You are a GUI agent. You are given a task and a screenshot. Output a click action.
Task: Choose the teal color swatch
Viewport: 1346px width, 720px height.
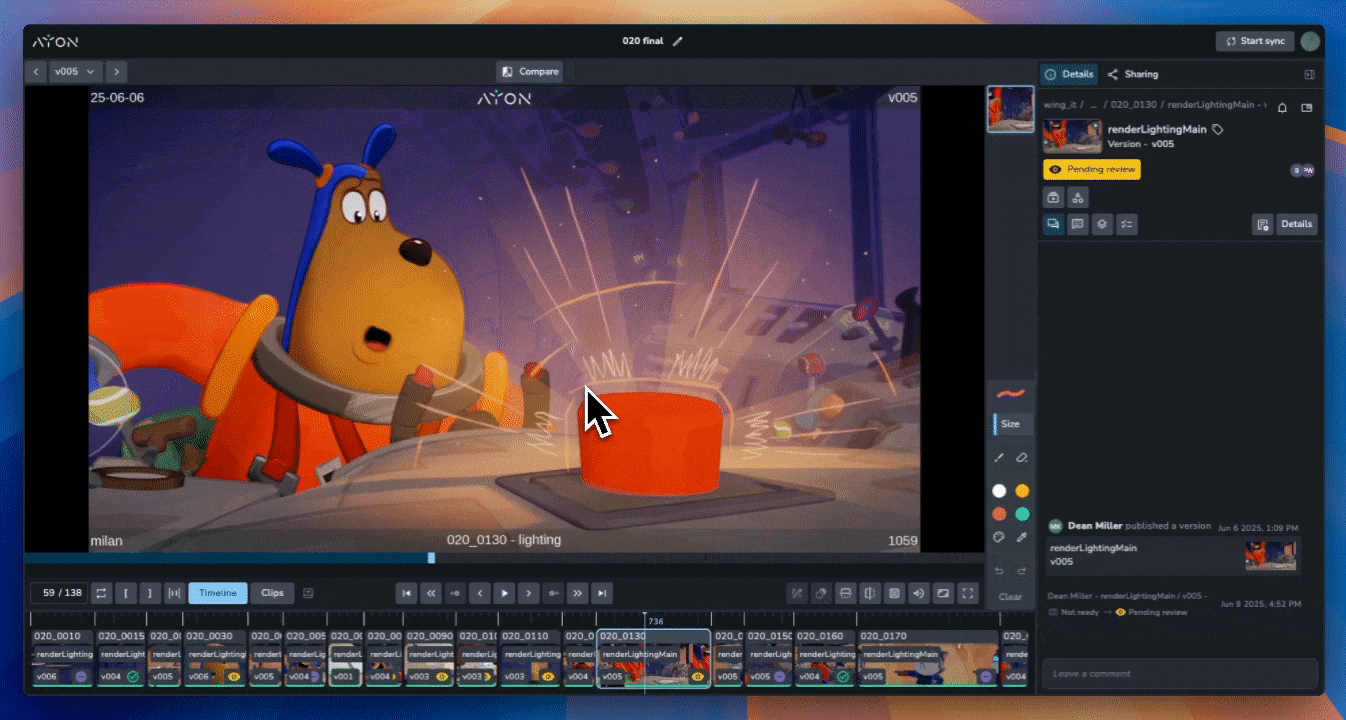1022,514
